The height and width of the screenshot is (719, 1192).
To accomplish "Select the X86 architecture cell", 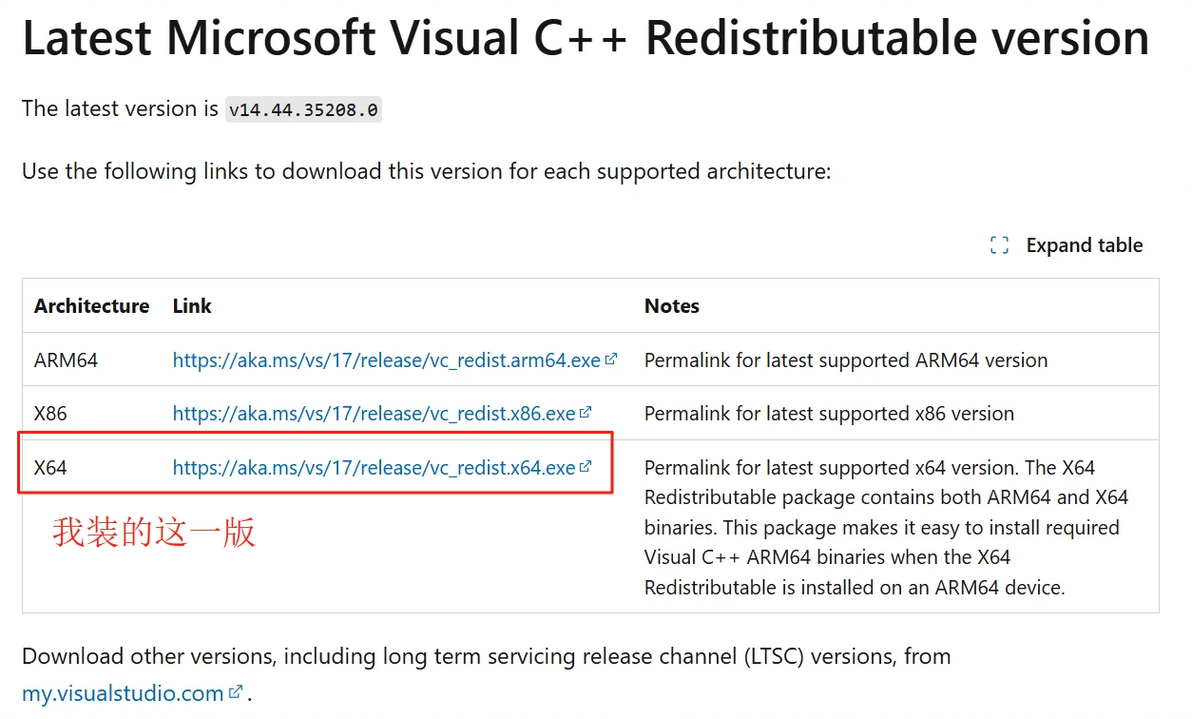I will click(50, 413).
